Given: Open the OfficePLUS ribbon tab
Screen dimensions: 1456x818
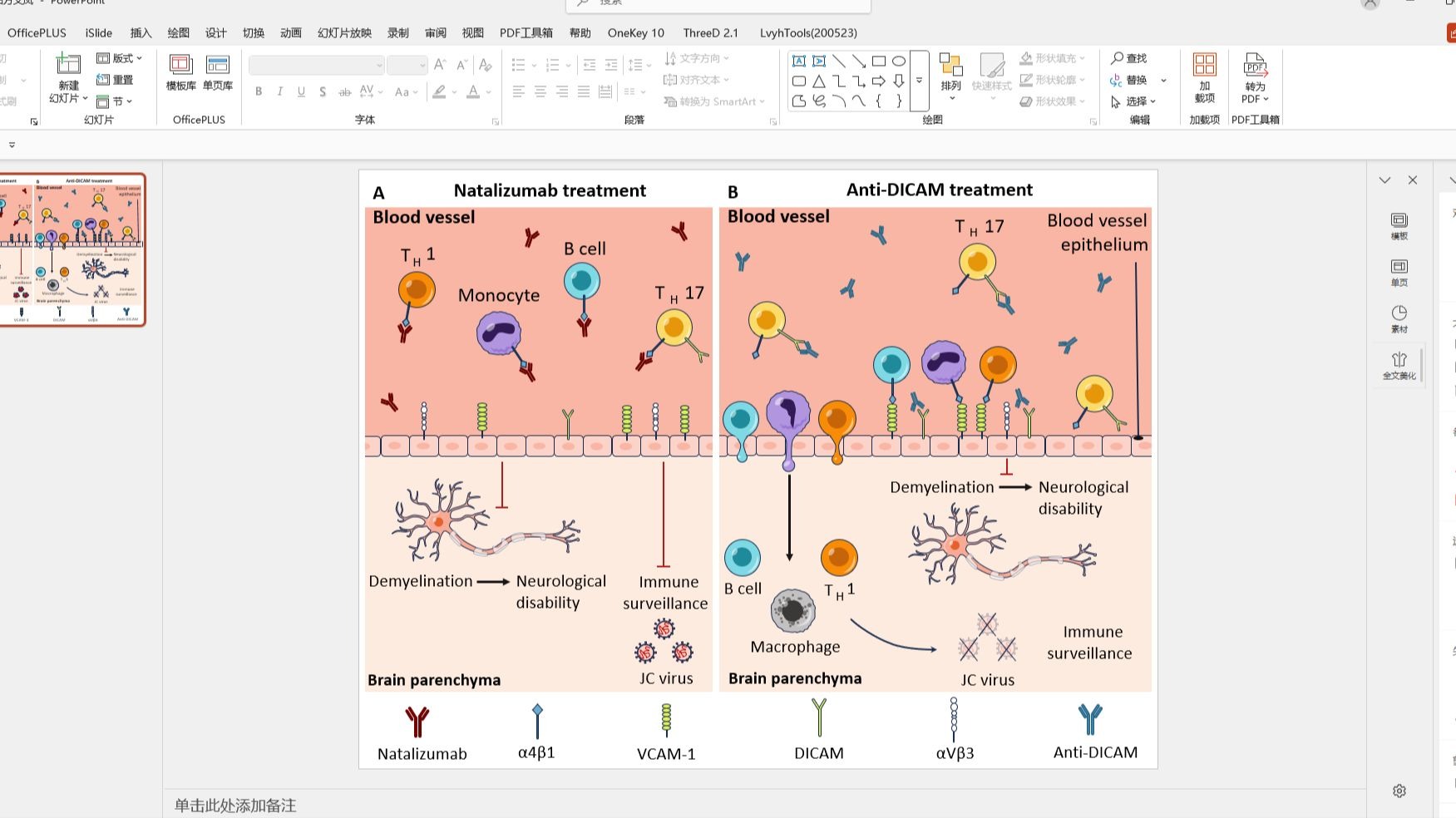Looking at the screenshot, I should [37, 32].
